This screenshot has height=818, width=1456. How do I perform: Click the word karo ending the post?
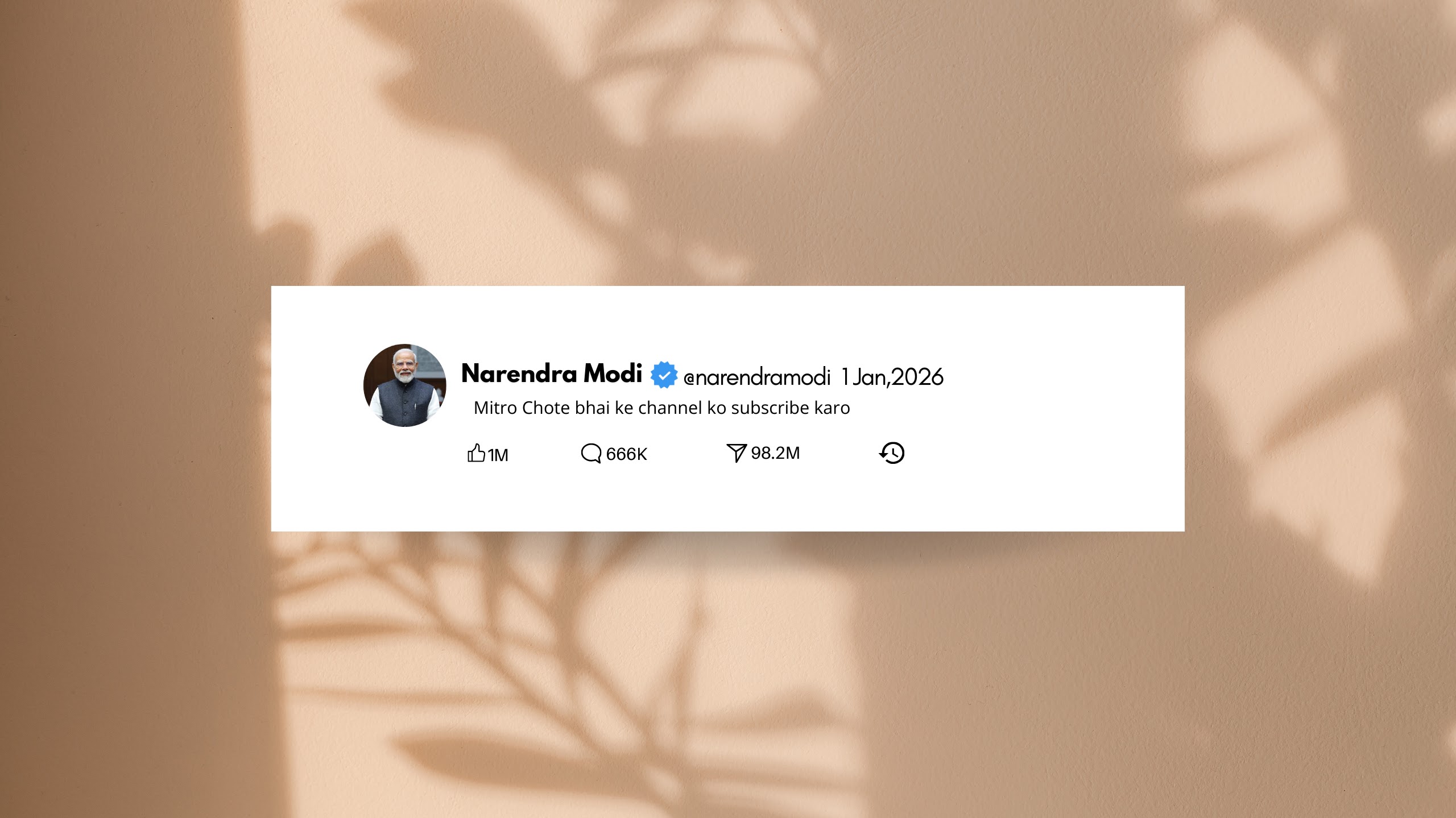click(x=832, y=408)
